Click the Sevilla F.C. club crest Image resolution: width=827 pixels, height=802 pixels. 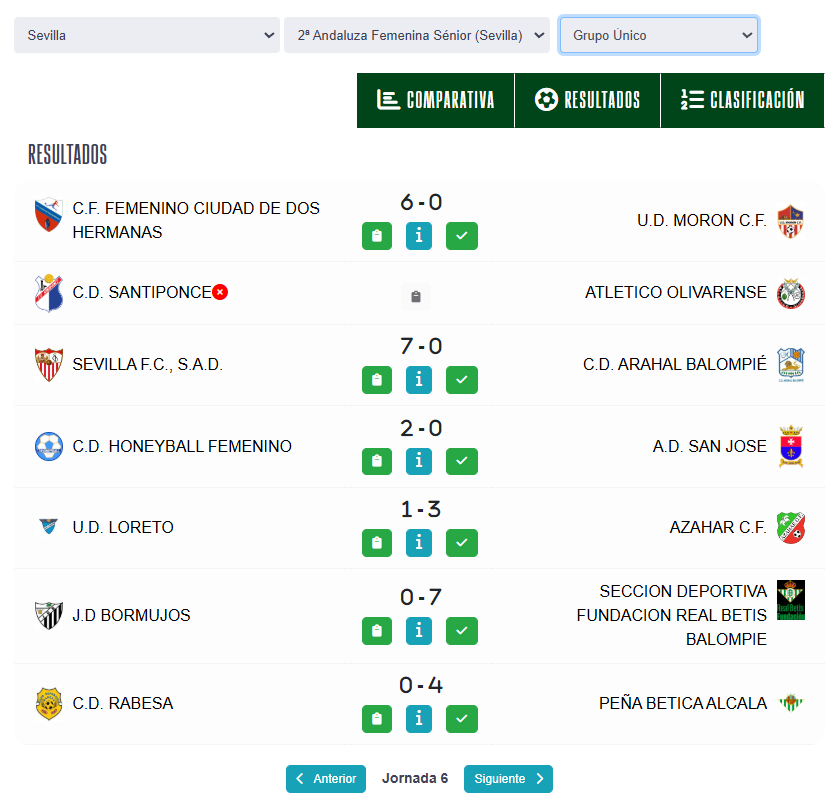click(x=48, y=364)
